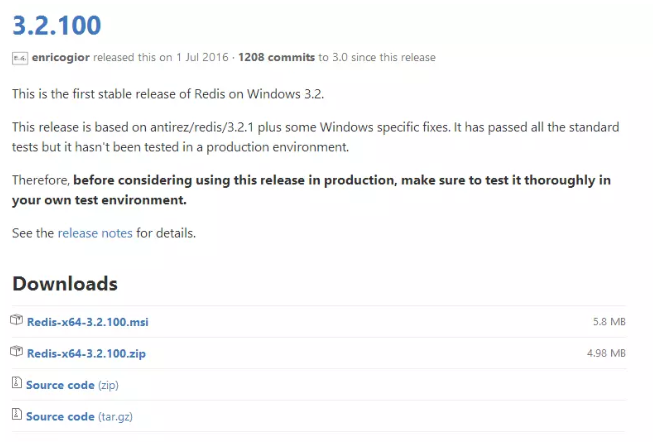The width and height of the screenshot is (653, 446).
Task: Click archive icon beside Source code (tar.gz)
Action: pos(17,414)
